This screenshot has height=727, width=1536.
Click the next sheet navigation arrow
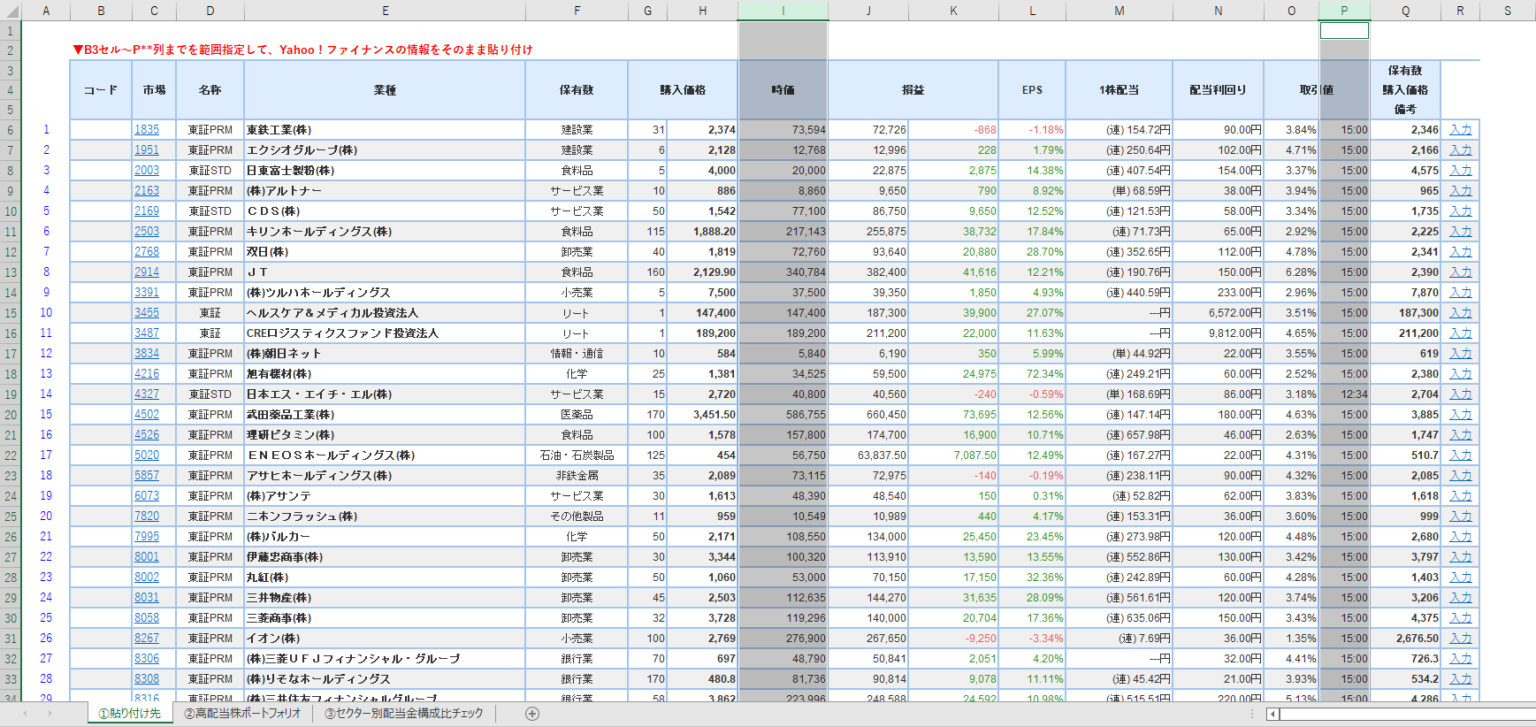pyautogui.click(x=51, y=713)
